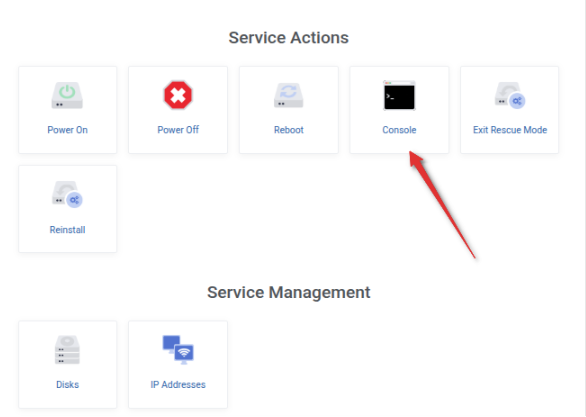Open the Disks link label
Viewport: 586px width, 417px height.
[x=67, y=384]
